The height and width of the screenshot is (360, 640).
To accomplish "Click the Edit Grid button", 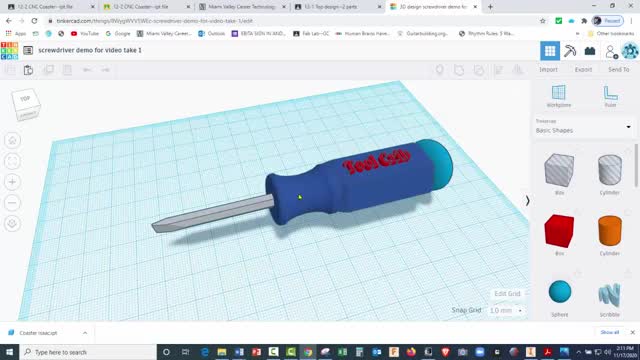I will 507,293.
